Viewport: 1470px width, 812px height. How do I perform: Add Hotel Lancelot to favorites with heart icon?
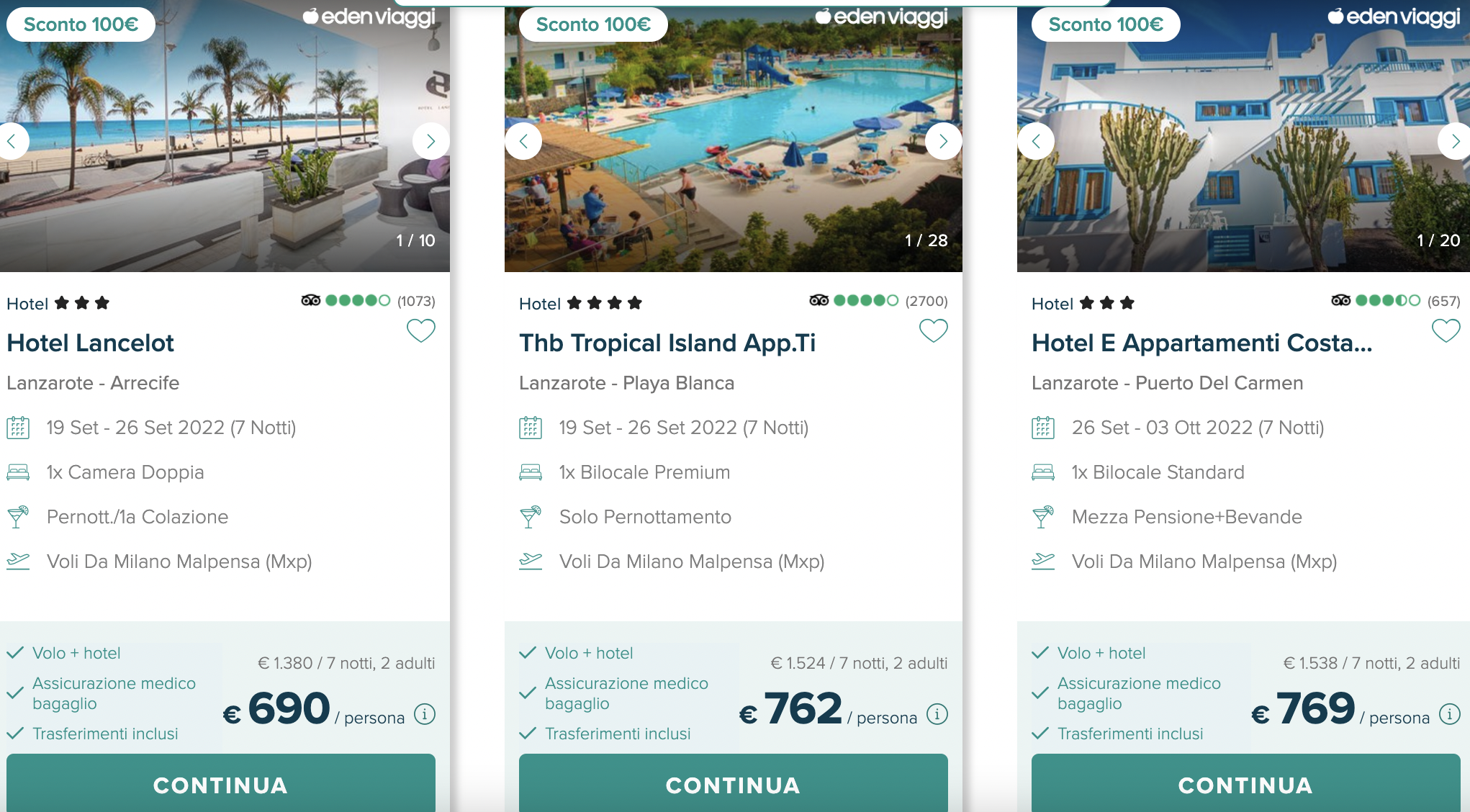coord(421,330)
